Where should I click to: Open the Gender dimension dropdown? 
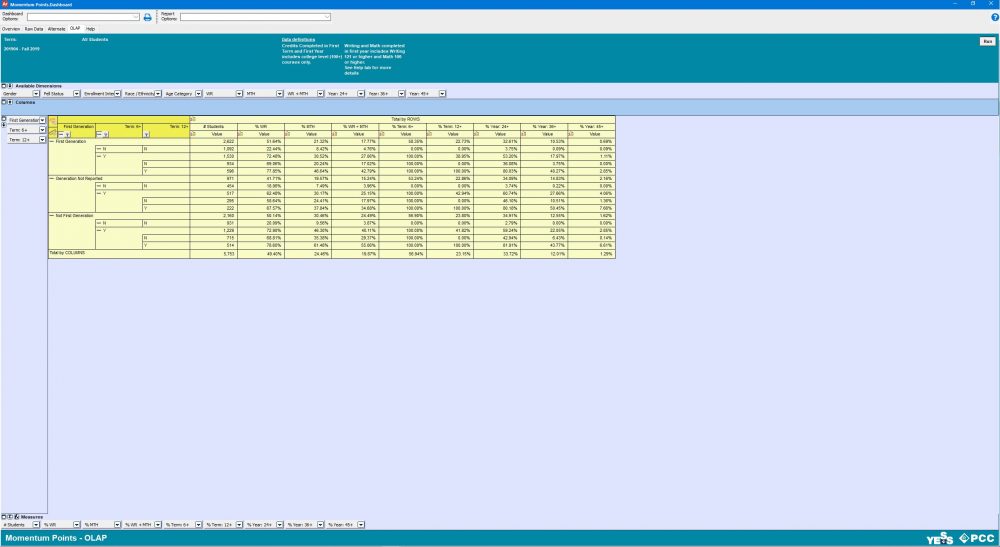coord(36,94)
